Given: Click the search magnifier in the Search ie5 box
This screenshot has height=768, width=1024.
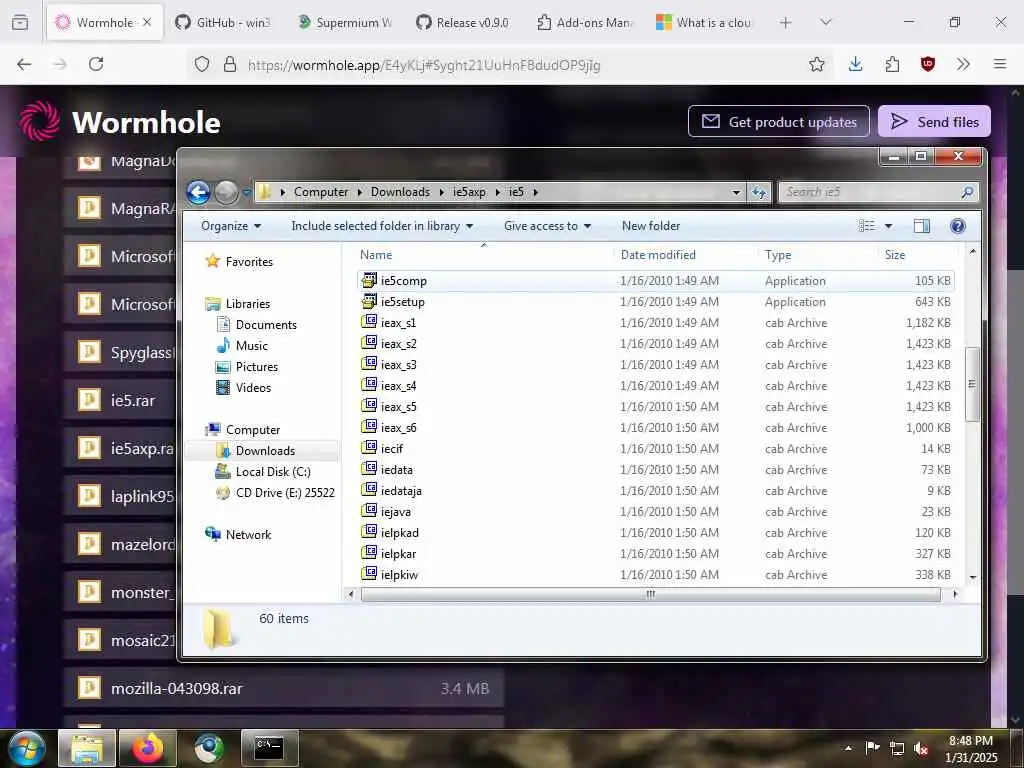Looking at the screenshot, I should tap(967, 192).
